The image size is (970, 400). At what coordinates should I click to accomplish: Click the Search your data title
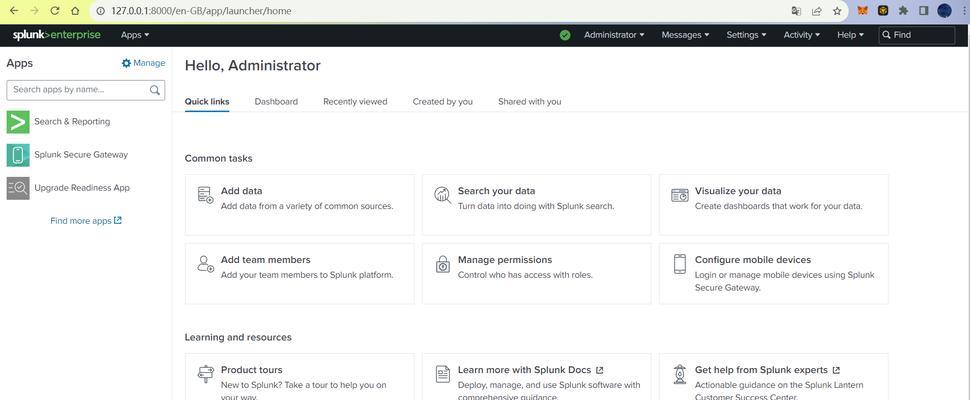click(x=496, y=191)
